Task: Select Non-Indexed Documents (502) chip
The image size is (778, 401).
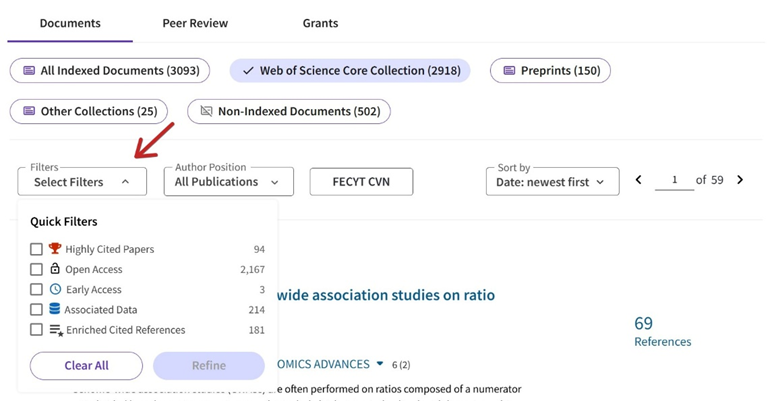Action: [289, 111]
